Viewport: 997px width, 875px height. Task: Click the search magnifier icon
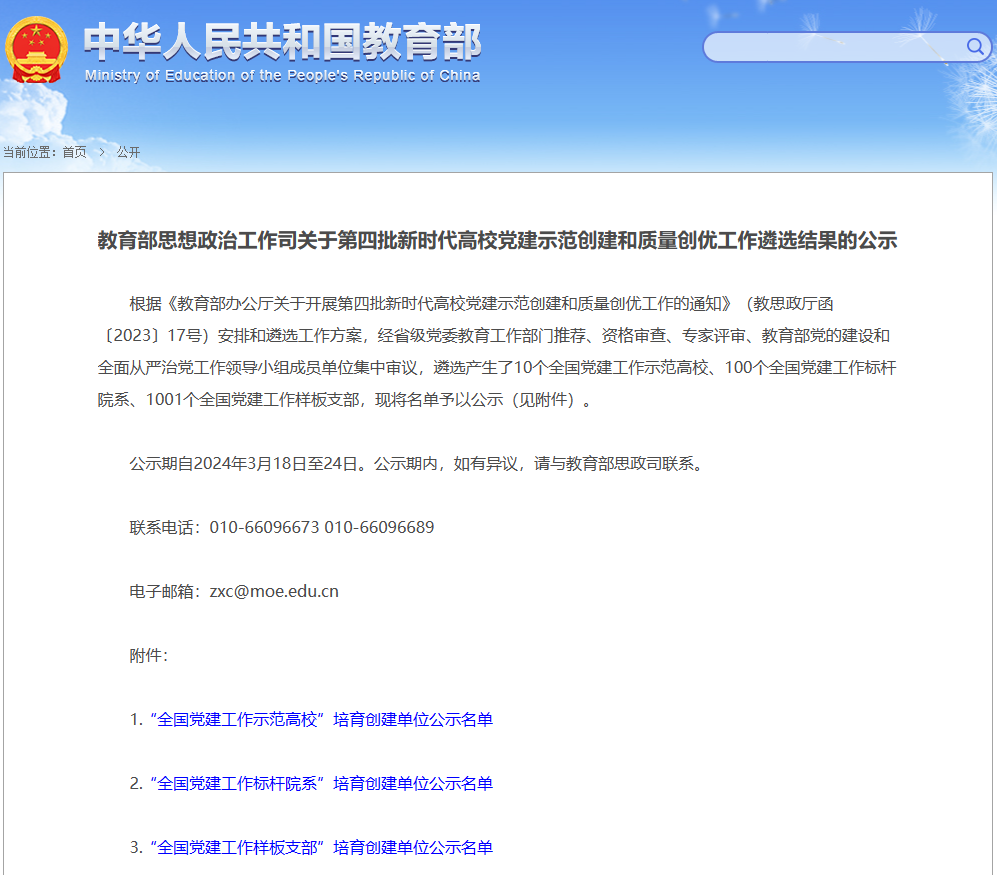(x=975, y=46)
